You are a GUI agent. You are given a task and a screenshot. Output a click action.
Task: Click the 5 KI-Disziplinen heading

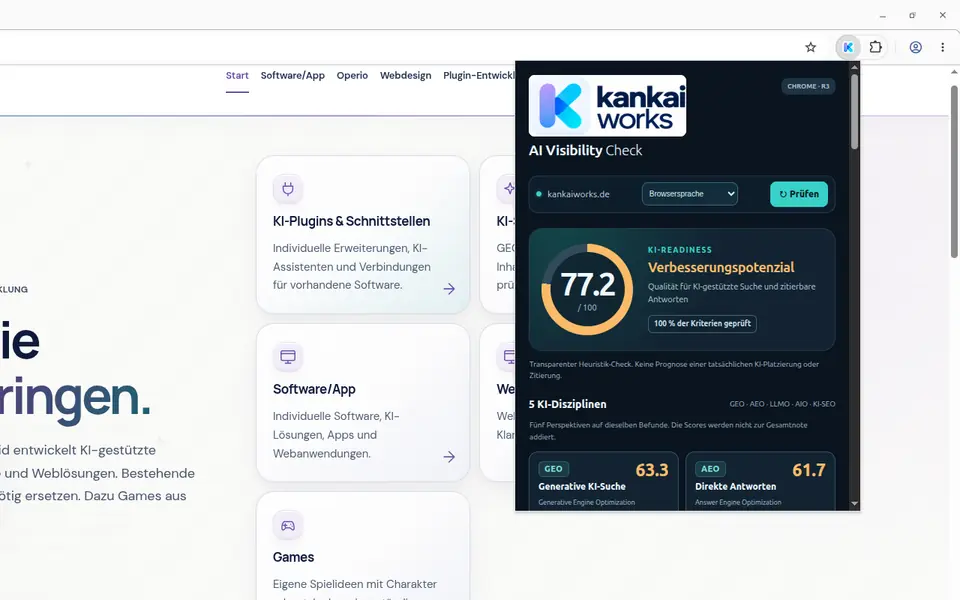click(x=568, y=404)
